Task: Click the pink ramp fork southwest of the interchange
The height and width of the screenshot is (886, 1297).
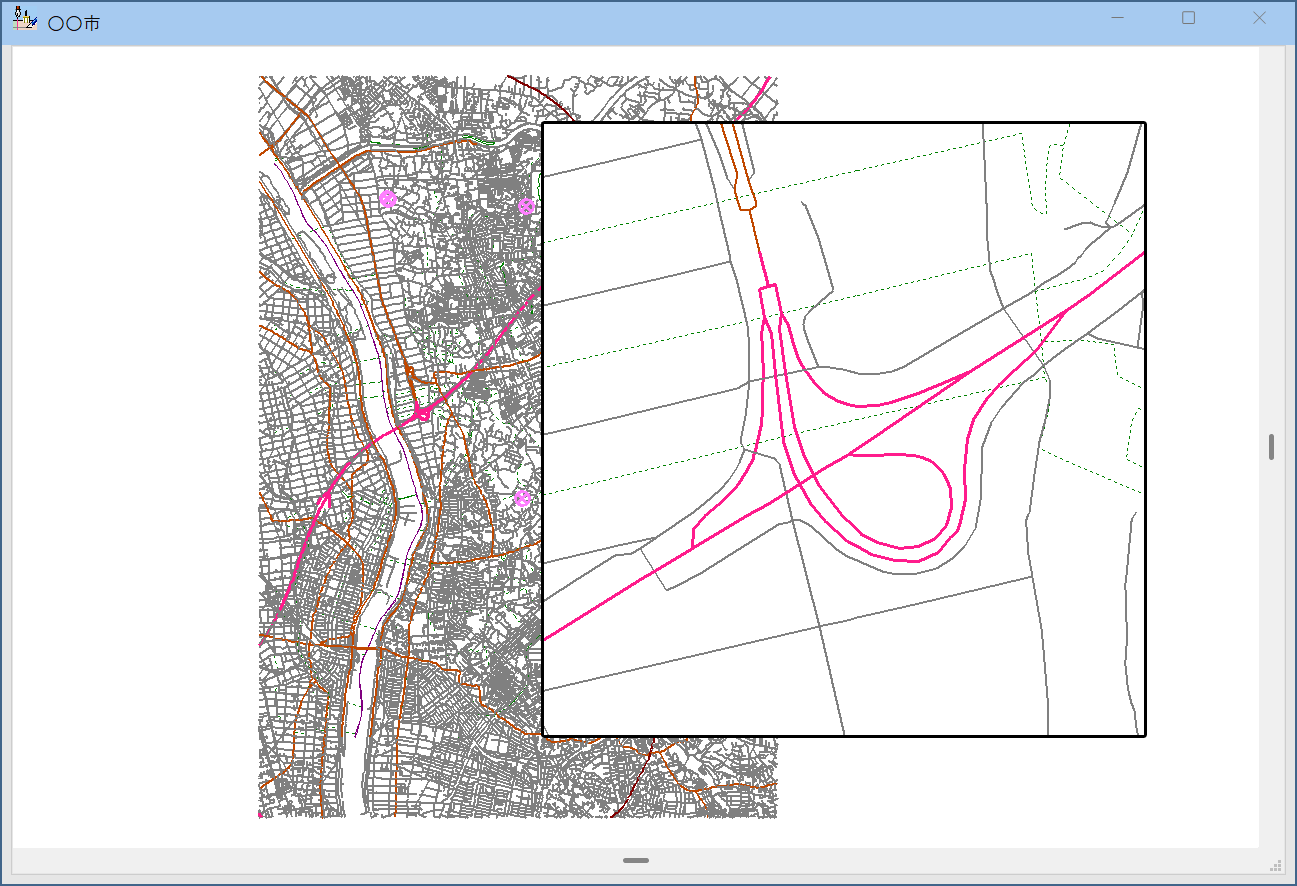Action: [x=327, y=497]
